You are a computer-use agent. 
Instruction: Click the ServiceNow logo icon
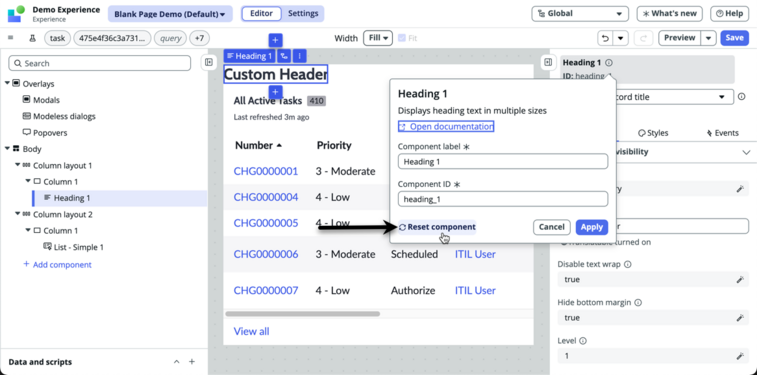[16, 14]
